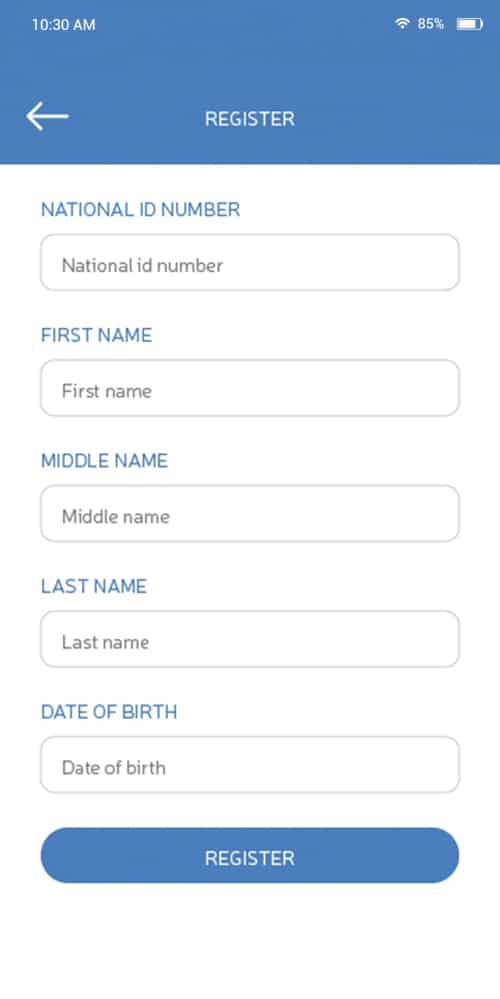
Task: Activate the Middle name text field
Action: click(x=250, y=514)
